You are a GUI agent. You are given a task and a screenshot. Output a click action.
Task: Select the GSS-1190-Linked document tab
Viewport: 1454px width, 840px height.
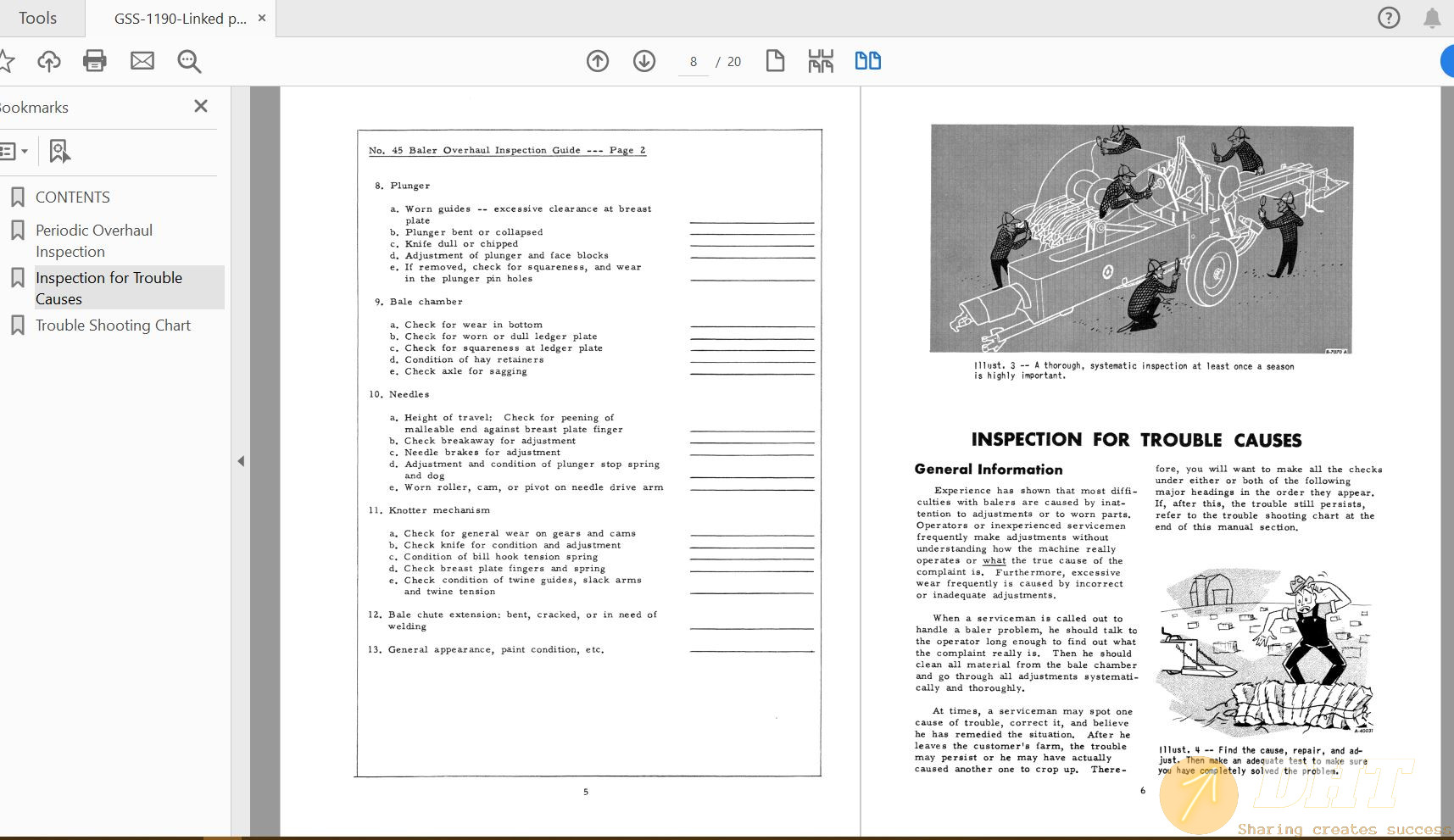pyautogui.click(x=180, y=18)
